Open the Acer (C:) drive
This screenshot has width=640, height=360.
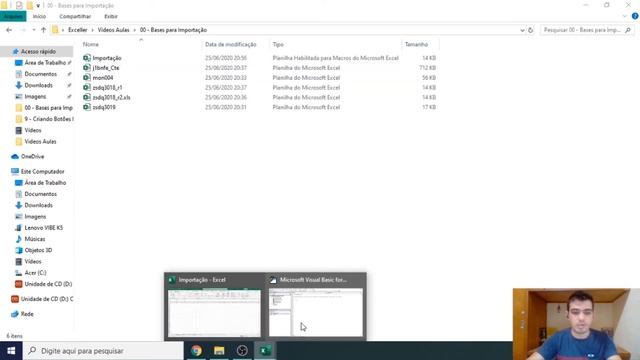[35, 273]
